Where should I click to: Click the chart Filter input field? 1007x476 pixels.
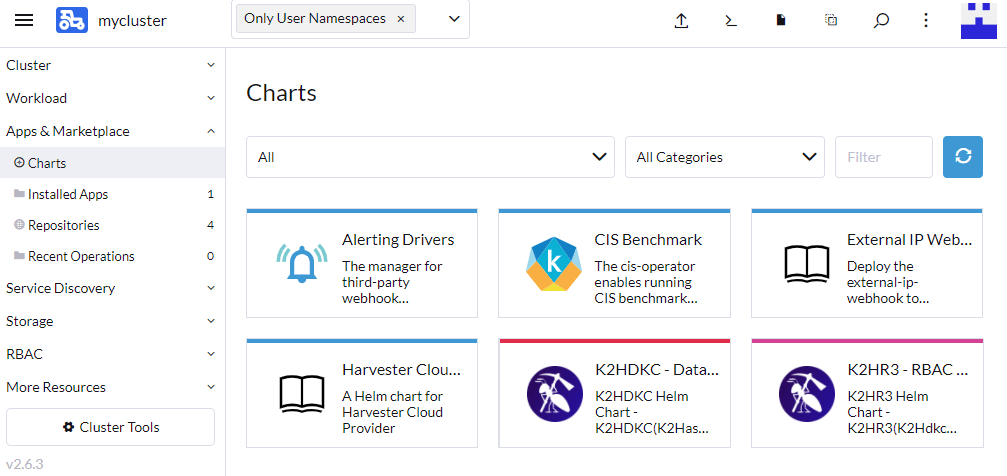(883, 157)
